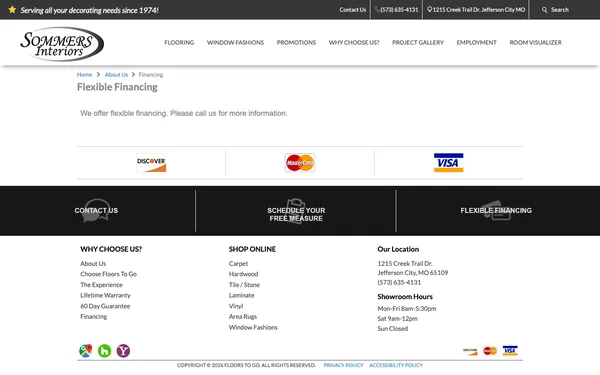Shop Vinyl in footer
600x375 pixels.
236,306
